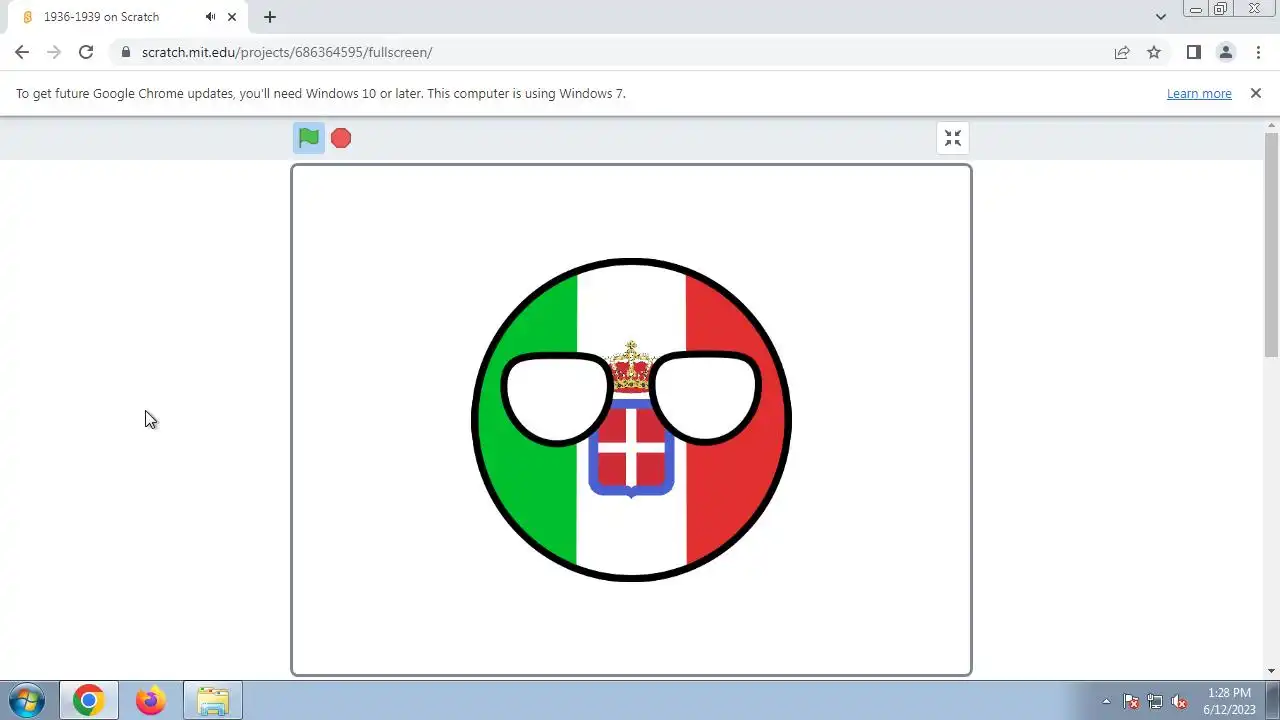Close the 1936-1939 on Scratch tab
1280x720 pixels.
pyautogui.click(x=232, y=17)
